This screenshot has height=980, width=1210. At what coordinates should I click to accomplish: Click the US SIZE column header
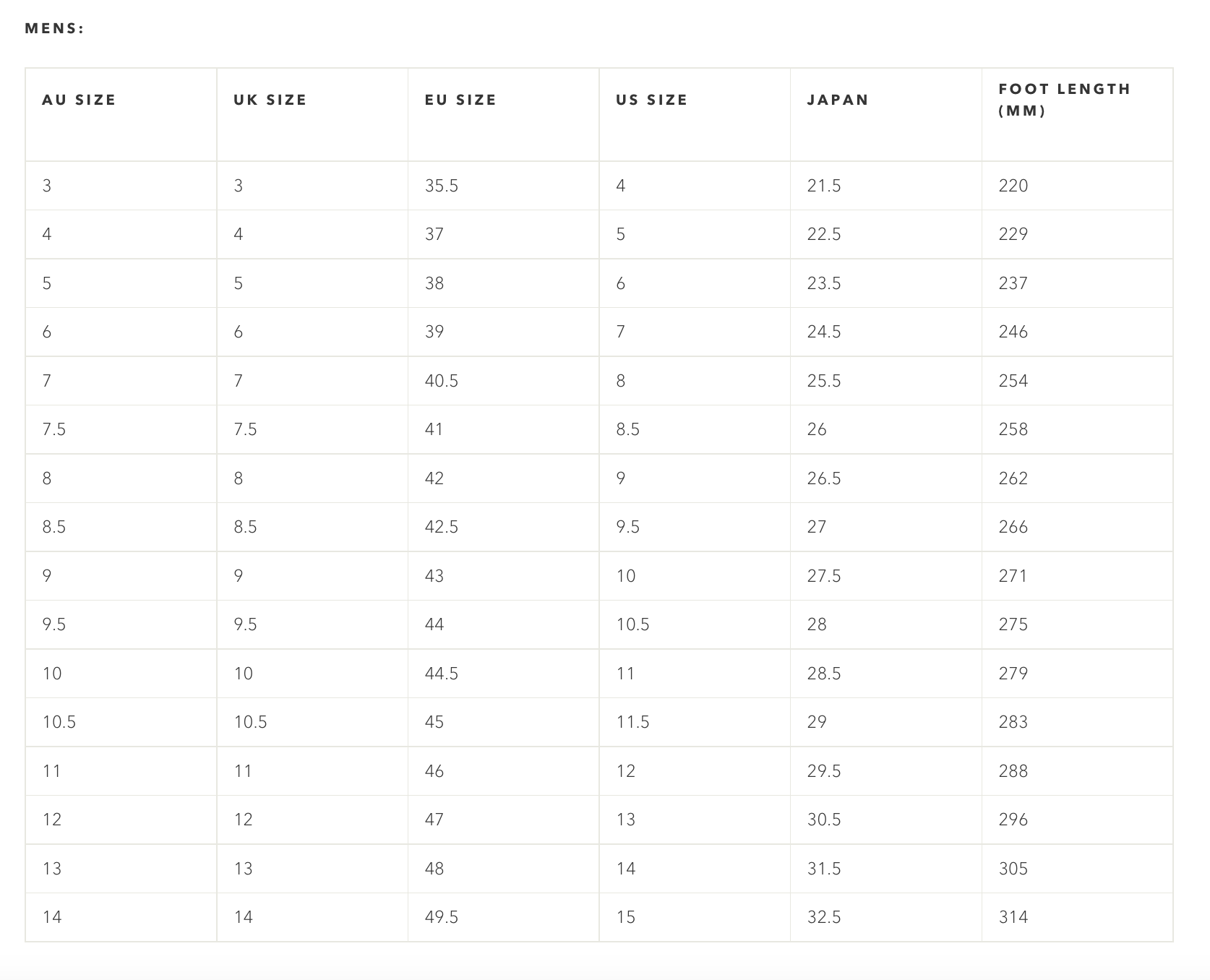pos(651,100)
